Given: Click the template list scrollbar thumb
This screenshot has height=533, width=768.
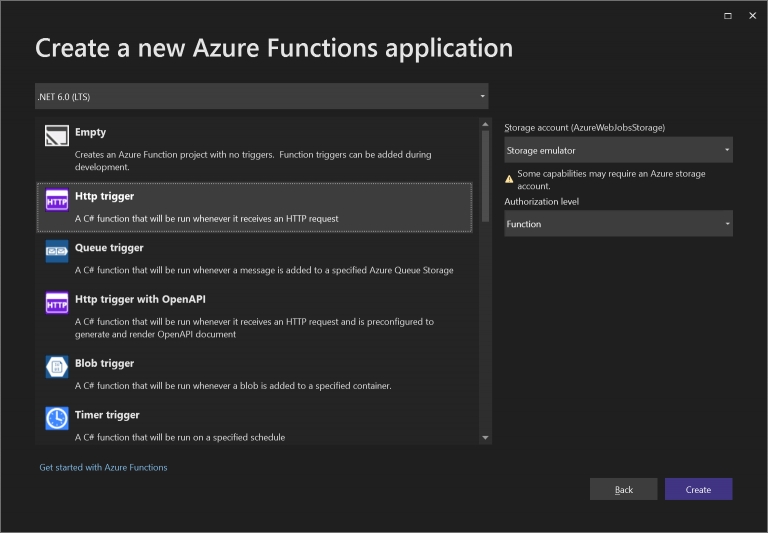Looking at the screenshot, I should 485,176.
